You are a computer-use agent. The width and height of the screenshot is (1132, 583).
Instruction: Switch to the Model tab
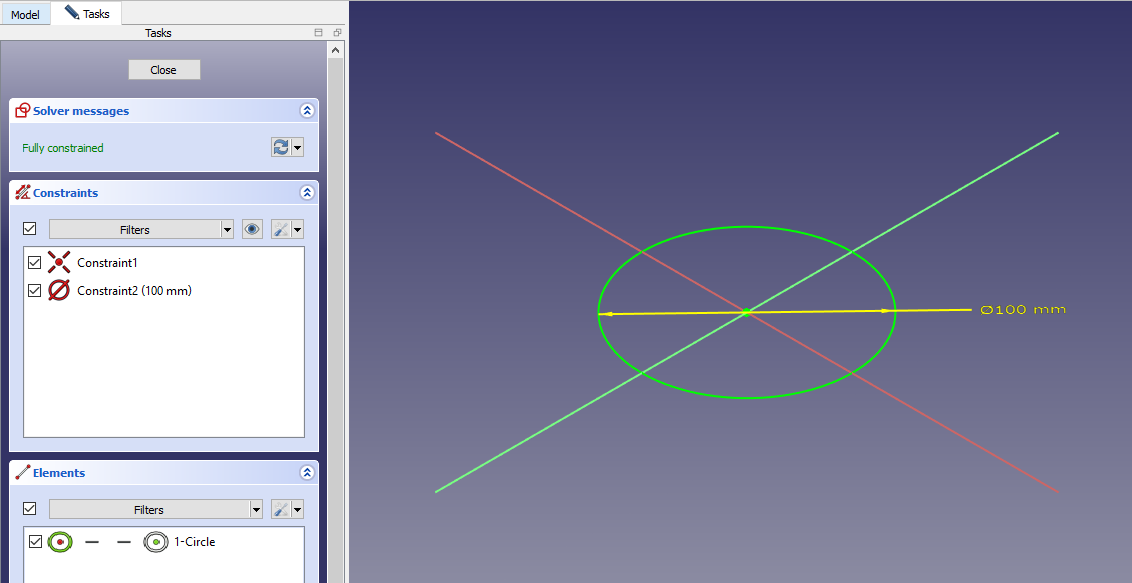[25, 15]
